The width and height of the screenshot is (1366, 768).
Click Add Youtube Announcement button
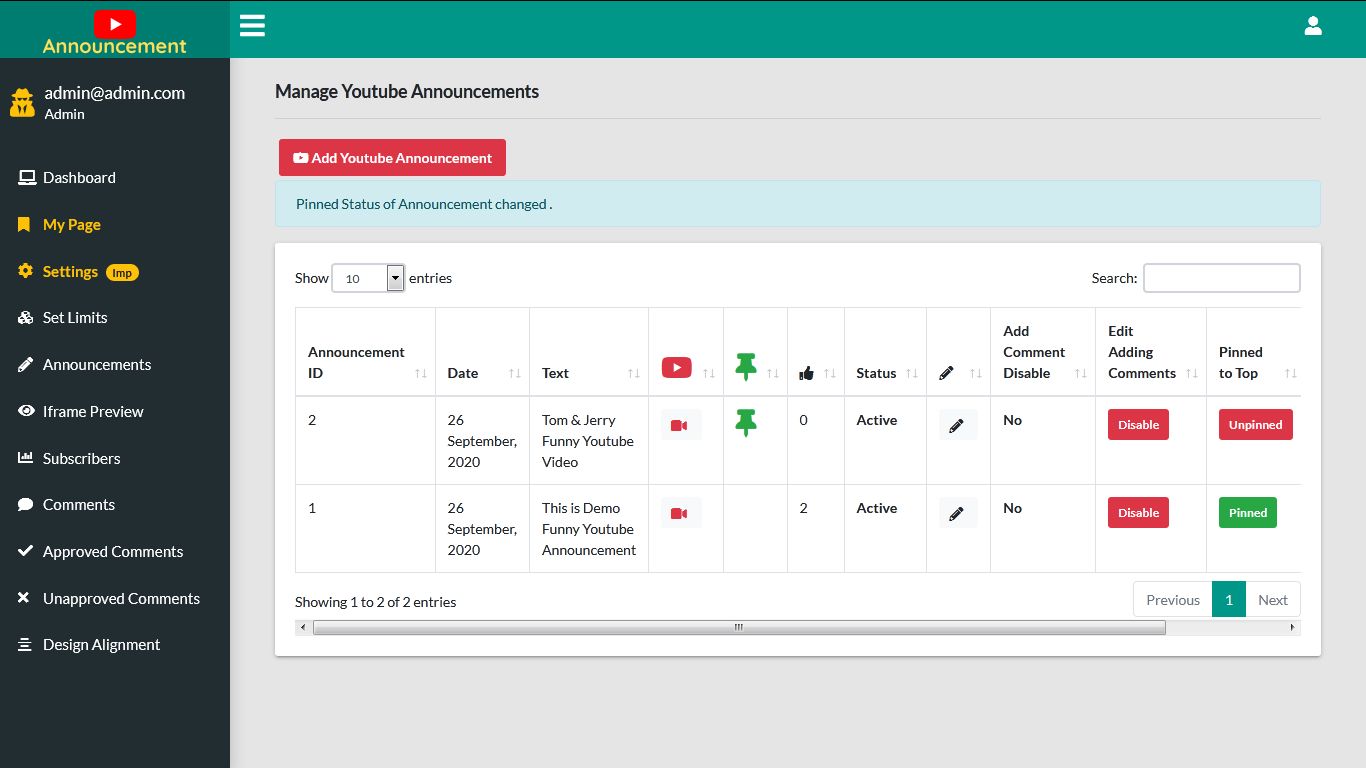pyautogui.click(x=392, y=158)
